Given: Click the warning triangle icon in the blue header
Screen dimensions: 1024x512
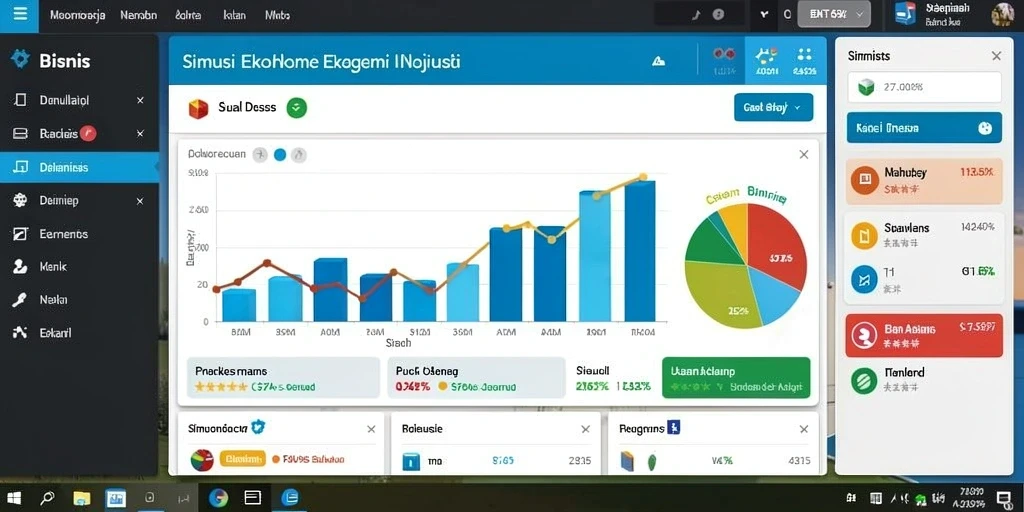Looking at the screenshot, I should click(658, 61).
